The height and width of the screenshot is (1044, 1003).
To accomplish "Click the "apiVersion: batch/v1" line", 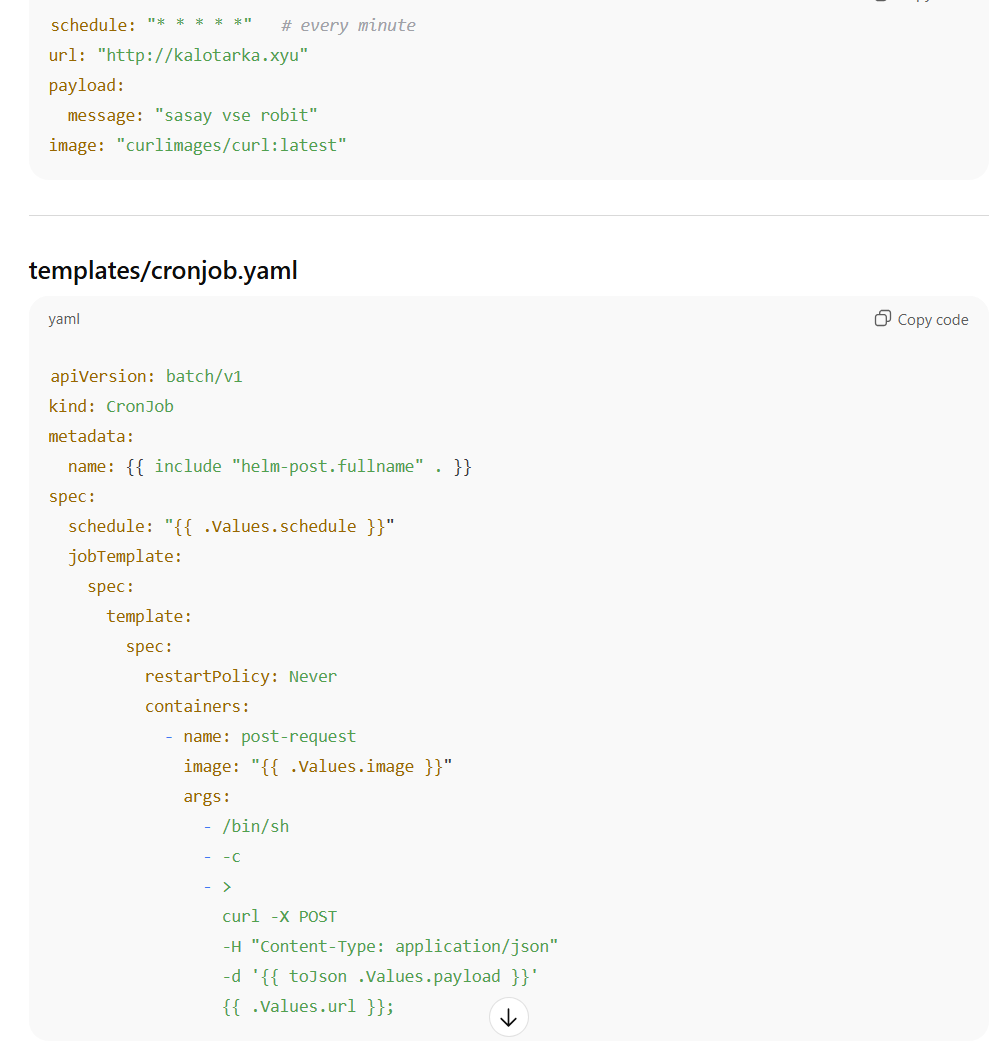I will [146, 376].
